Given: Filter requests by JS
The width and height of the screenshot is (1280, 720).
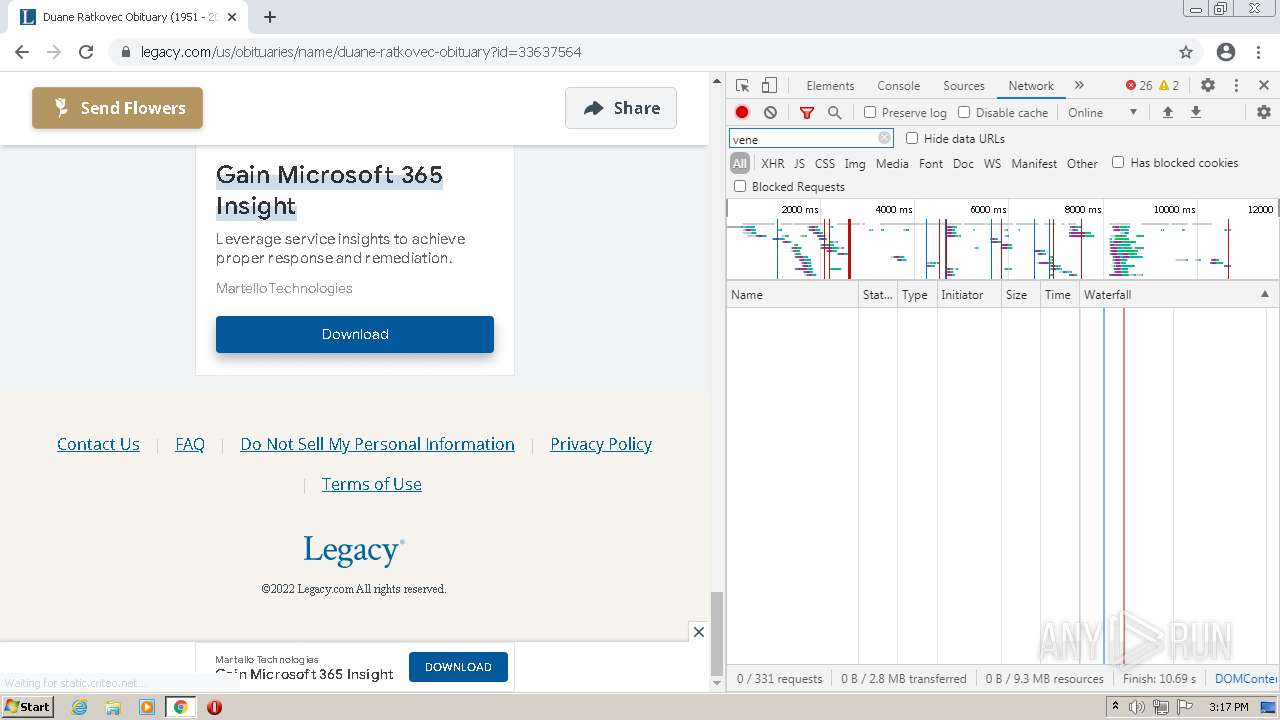Looking at the screenshot, I should 799,163.
